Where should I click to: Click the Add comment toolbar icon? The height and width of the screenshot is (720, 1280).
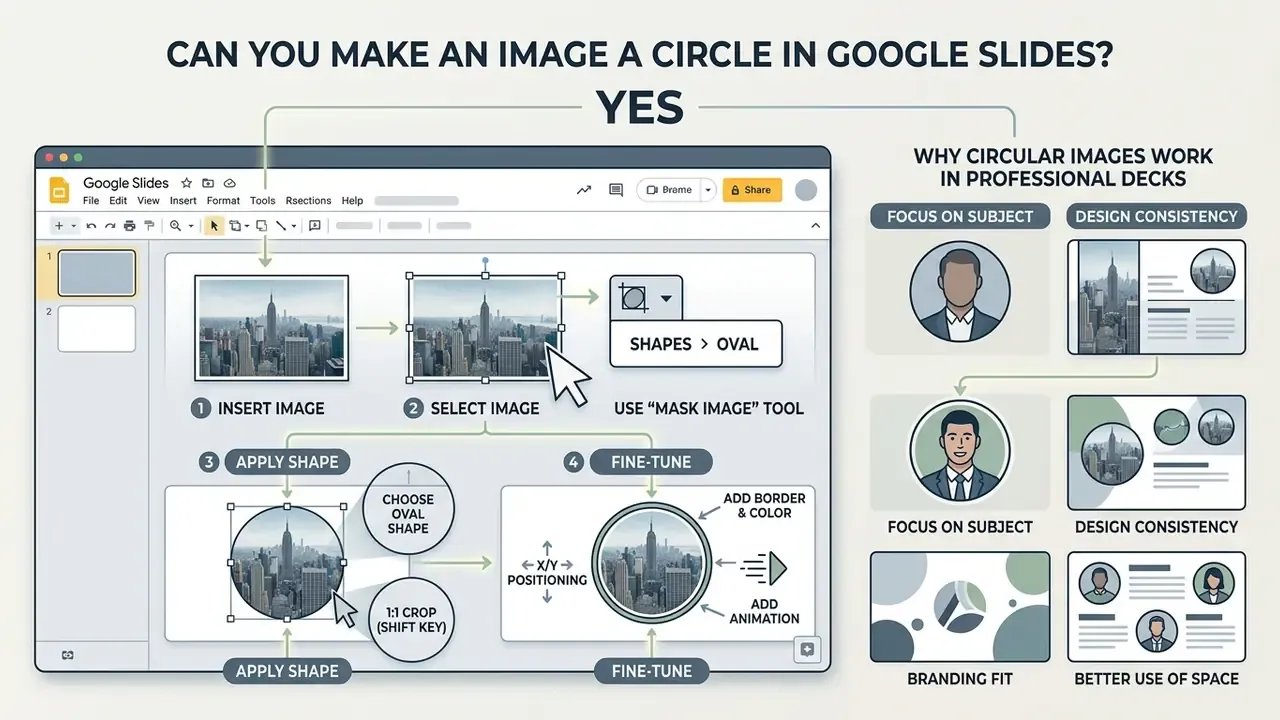pos(315,226)
